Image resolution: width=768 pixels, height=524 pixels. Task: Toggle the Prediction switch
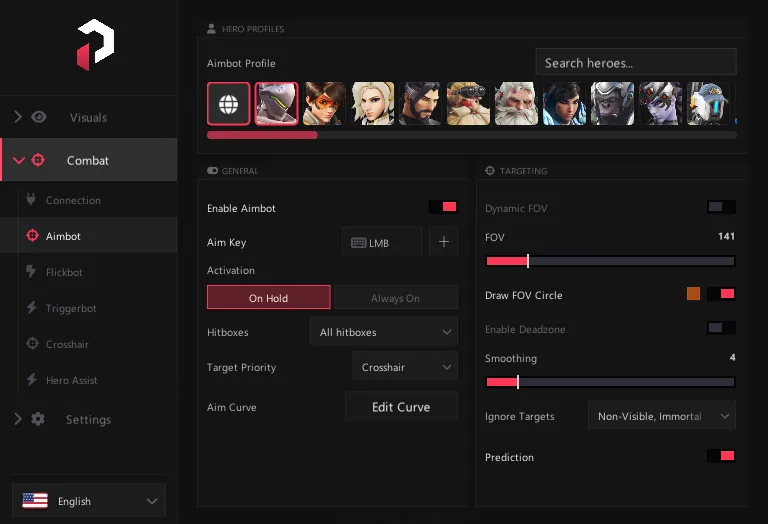(721, 456)
